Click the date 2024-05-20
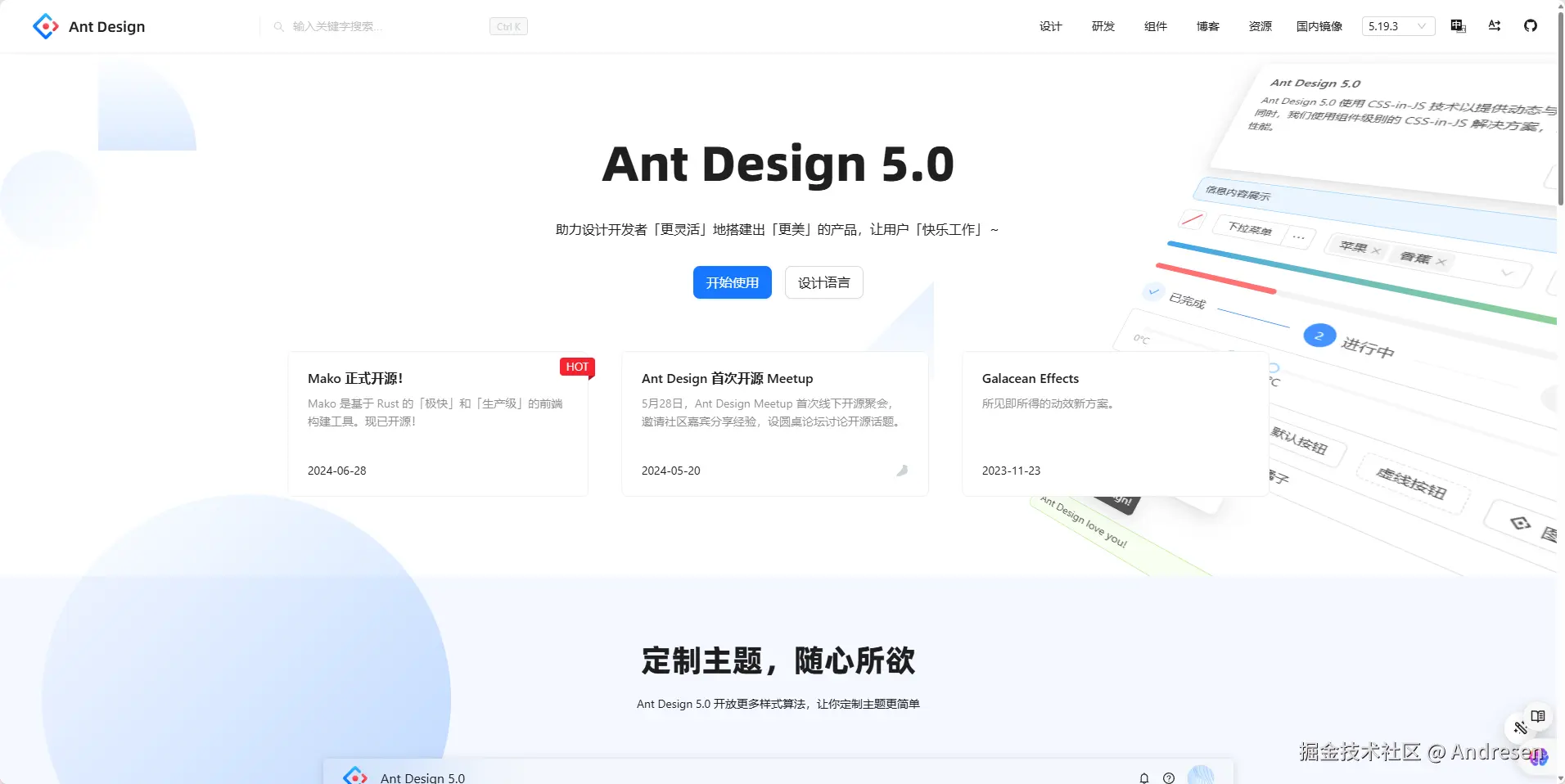 [670, 471]
